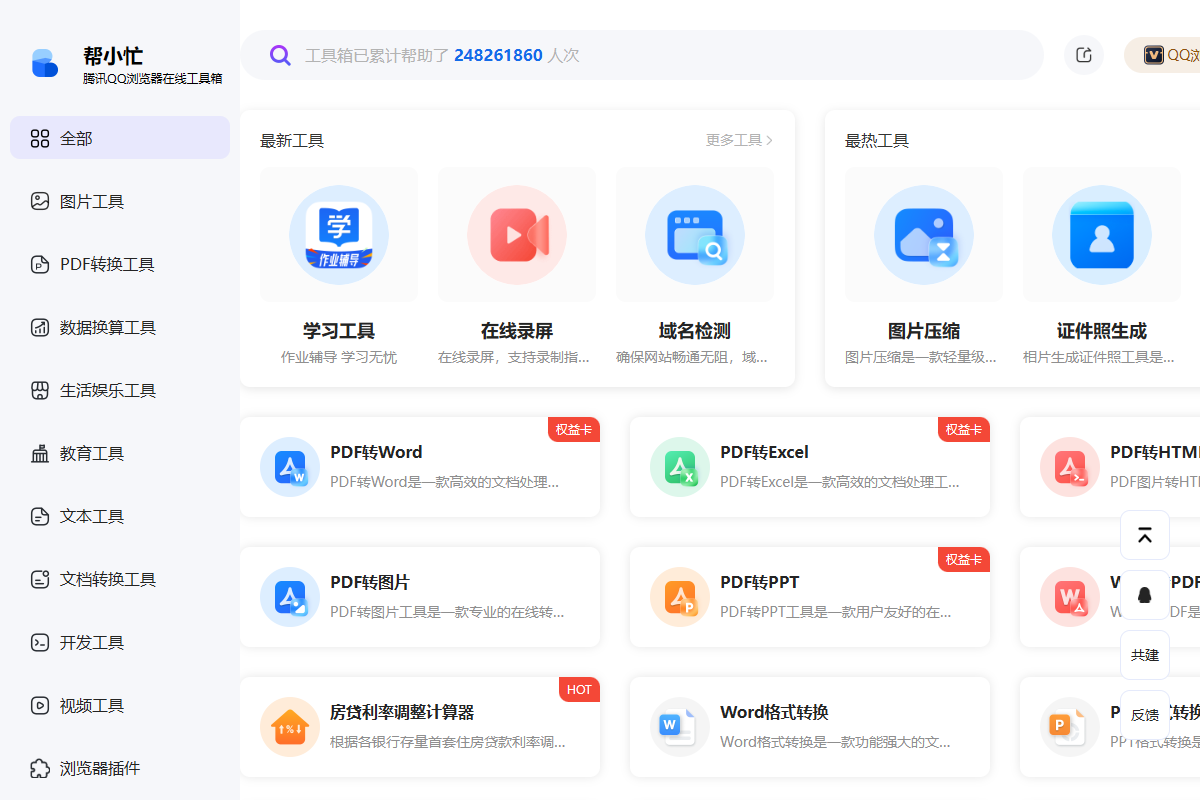Open PDF转Excel via its green icon
Screen dimensions: 1200x800
pos(679,467)
